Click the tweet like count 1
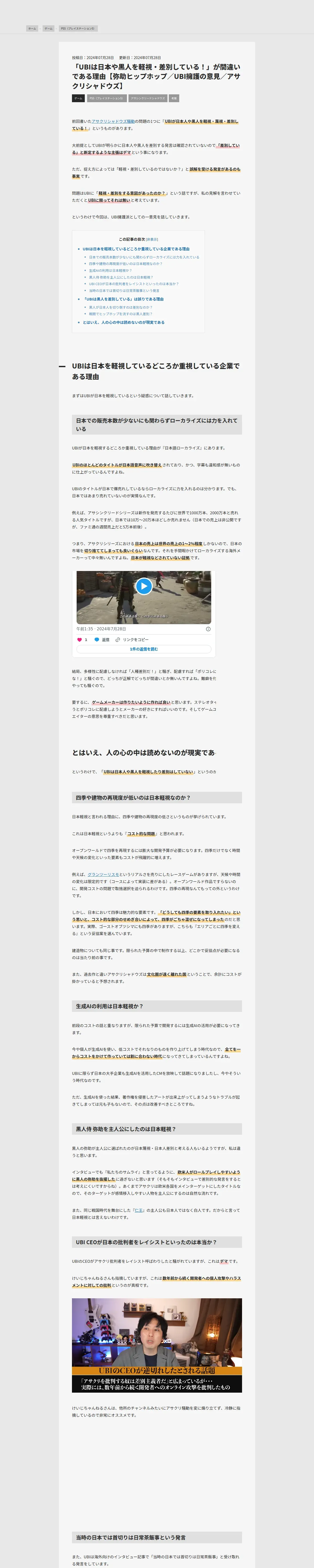The width and height of the screenshot is (314, 1568). pyautogui.click(x=86, y=640)
